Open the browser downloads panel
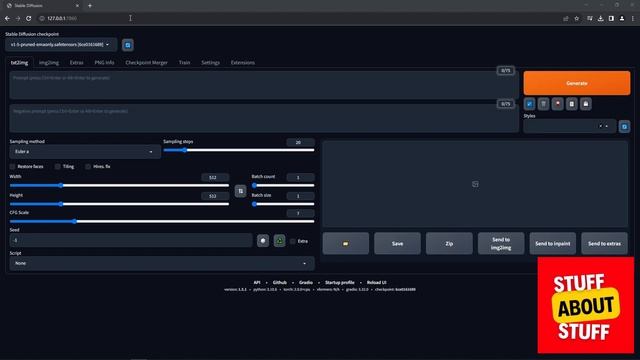Image resolution: width=640 pixels, height=360 pixels. coord(600,18)
